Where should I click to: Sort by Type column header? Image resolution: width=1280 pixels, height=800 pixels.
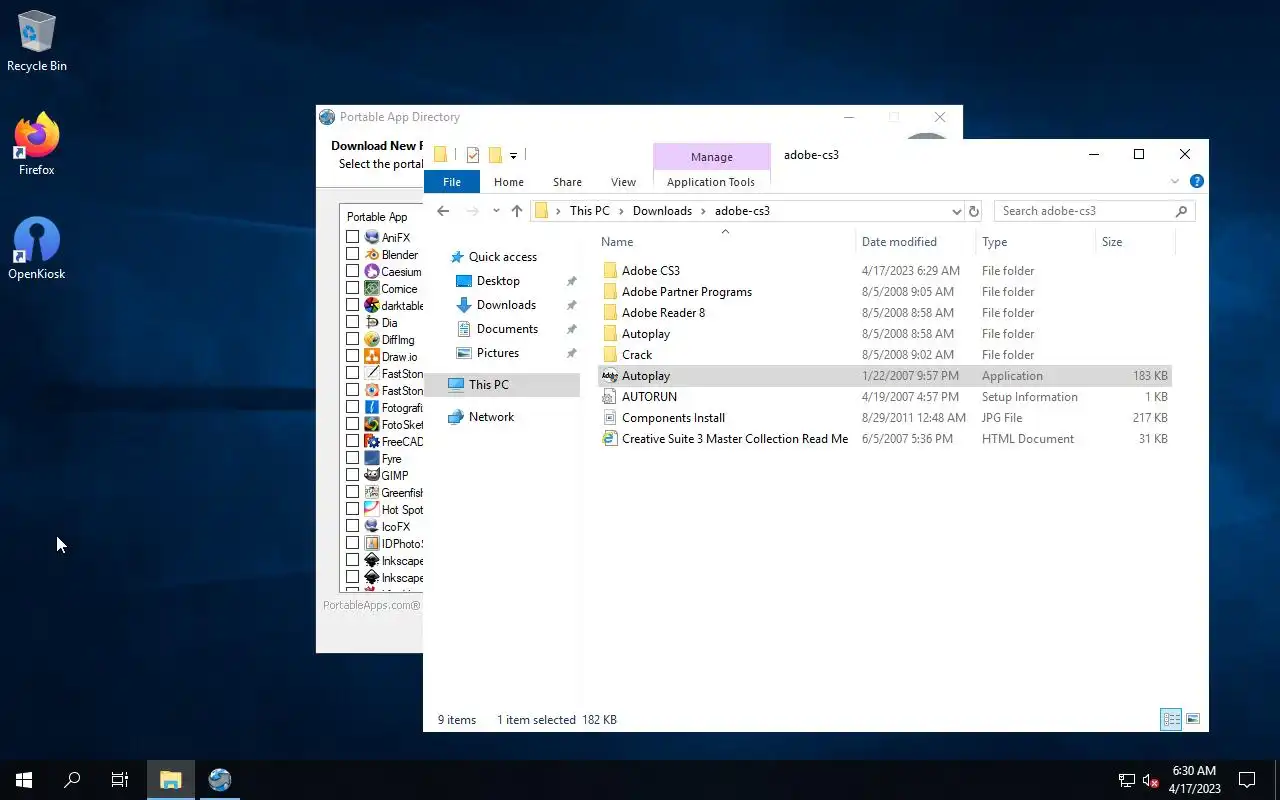[1035, 242]
